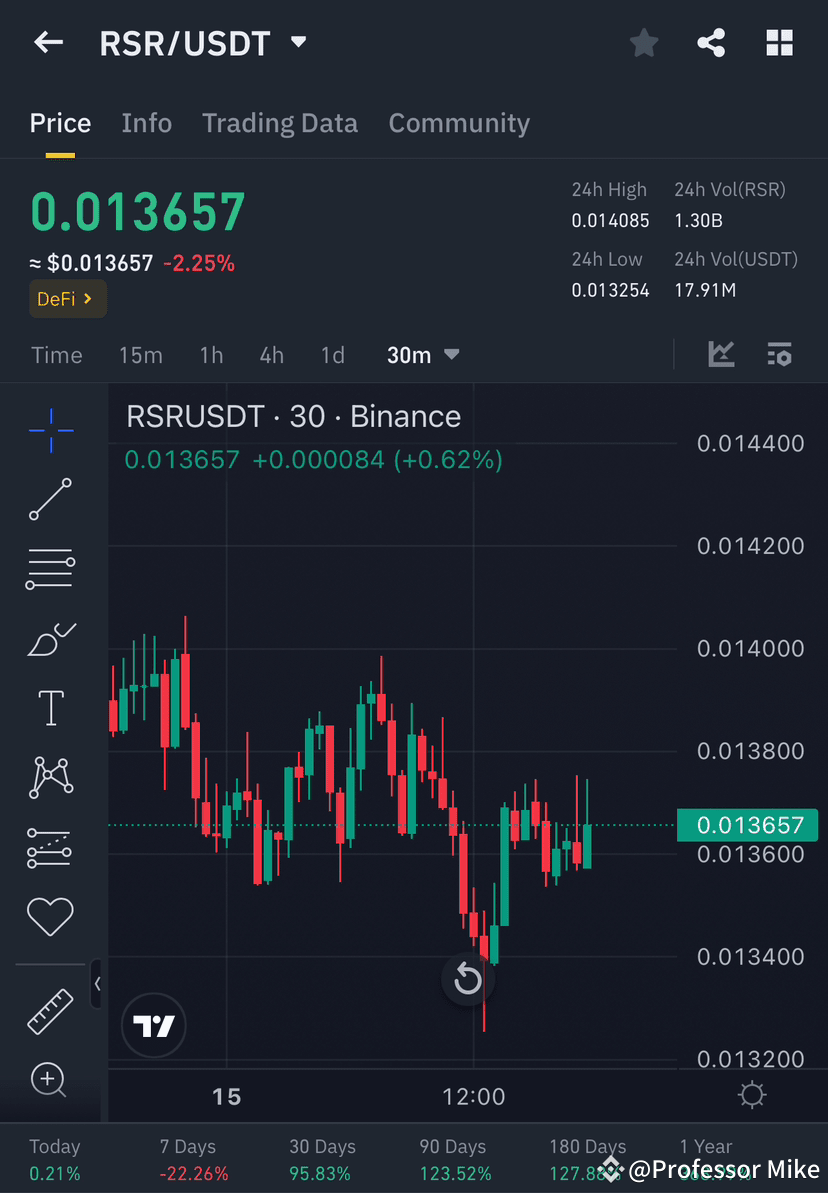Open the DeFi category link
The height and width of the screenshot is (1193, 828).
(x=67, y=298)
